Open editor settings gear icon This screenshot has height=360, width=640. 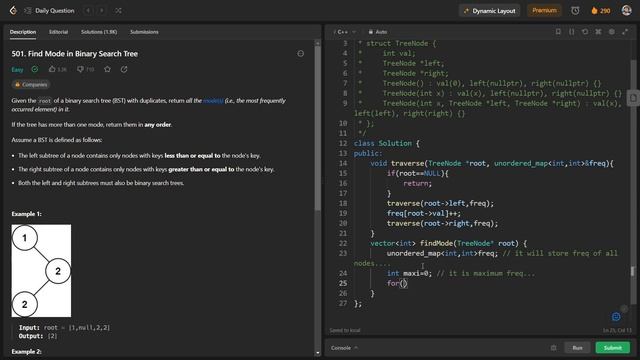(x=612, y=31)
